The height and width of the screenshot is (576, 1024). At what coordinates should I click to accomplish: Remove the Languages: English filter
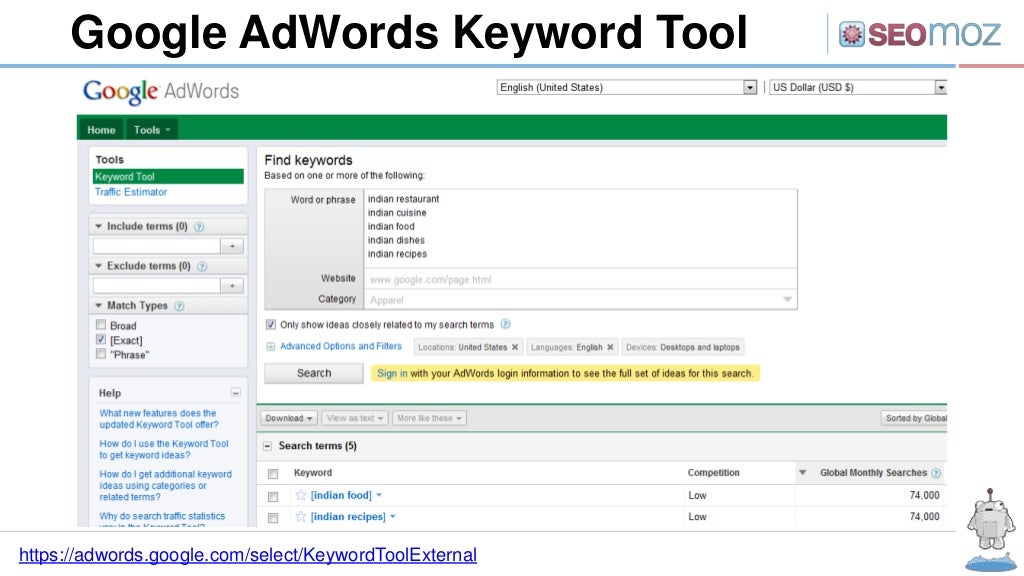pyautogui.click(x=610, y=347)
